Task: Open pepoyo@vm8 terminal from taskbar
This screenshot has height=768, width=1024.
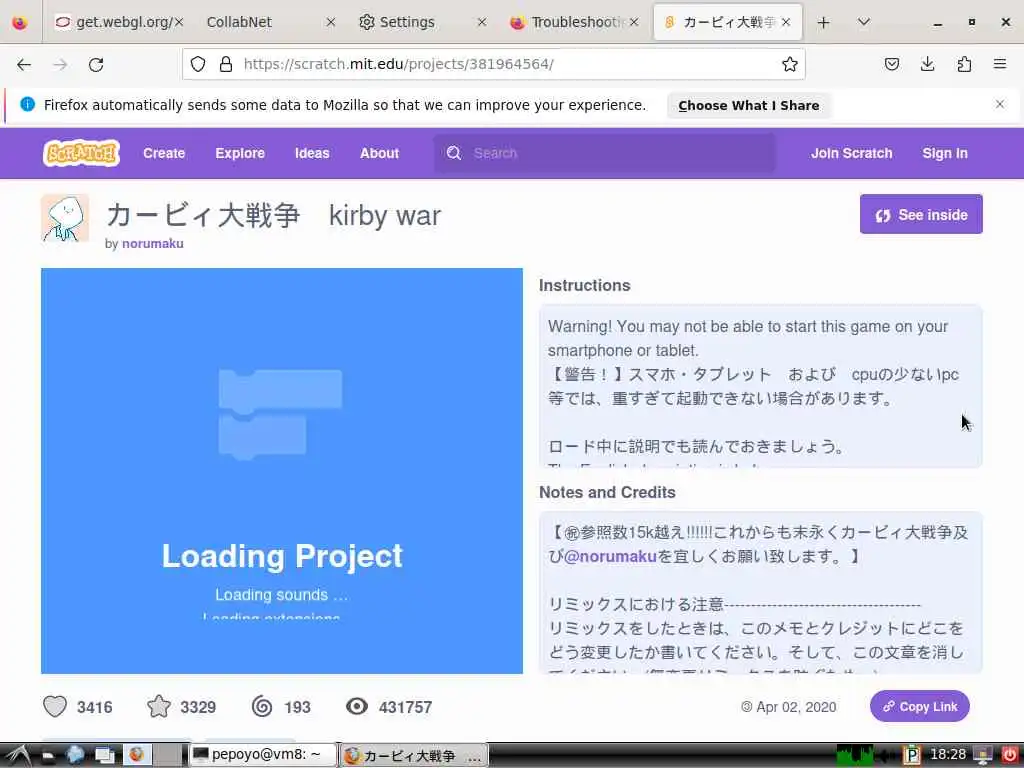Action: tap(263, 755)
